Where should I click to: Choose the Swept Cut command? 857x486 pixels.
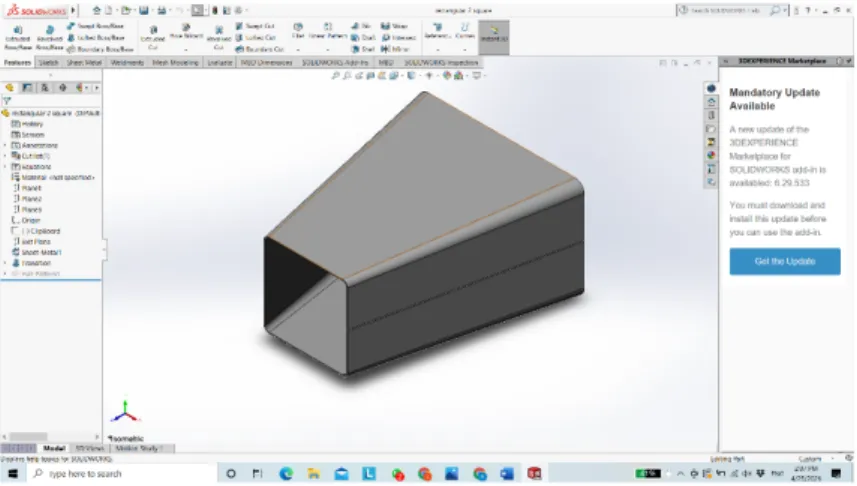pos(255,26)
